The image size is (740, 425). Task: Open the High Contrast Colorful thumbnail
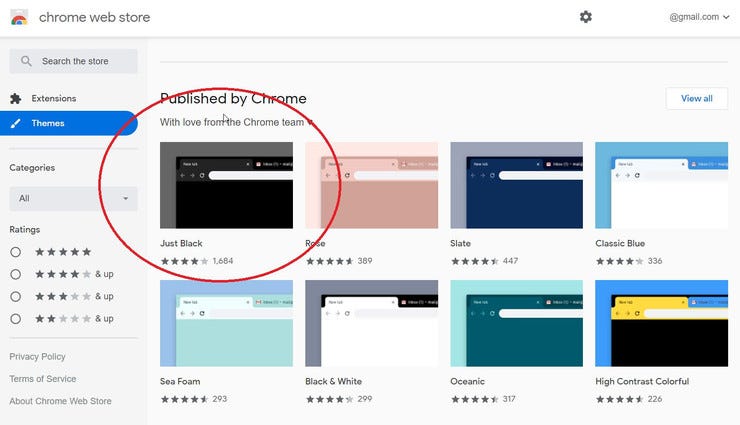coord(661,323)
